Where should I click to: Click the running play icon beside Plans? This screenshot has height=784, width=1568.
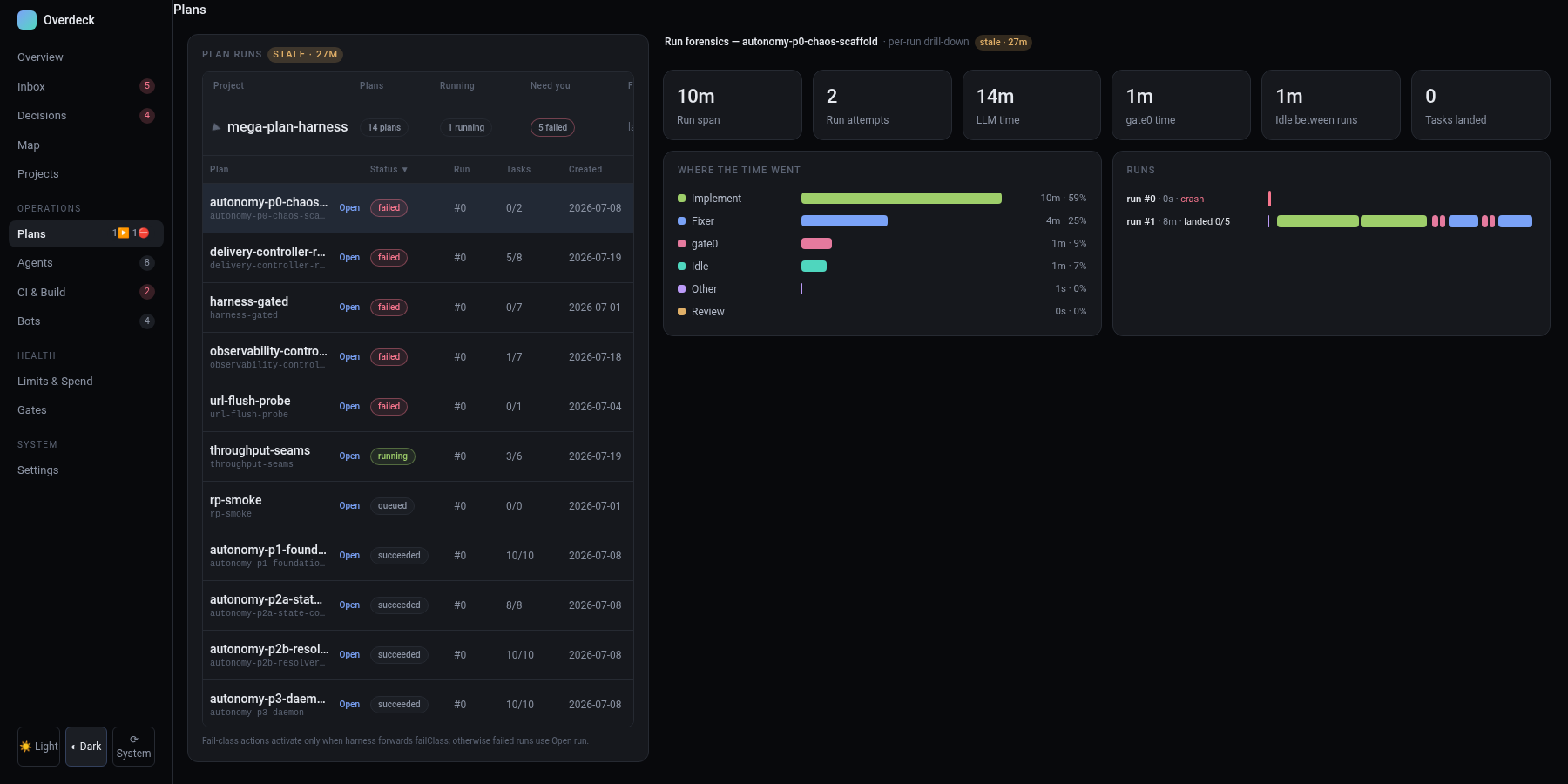pos(124,233)
